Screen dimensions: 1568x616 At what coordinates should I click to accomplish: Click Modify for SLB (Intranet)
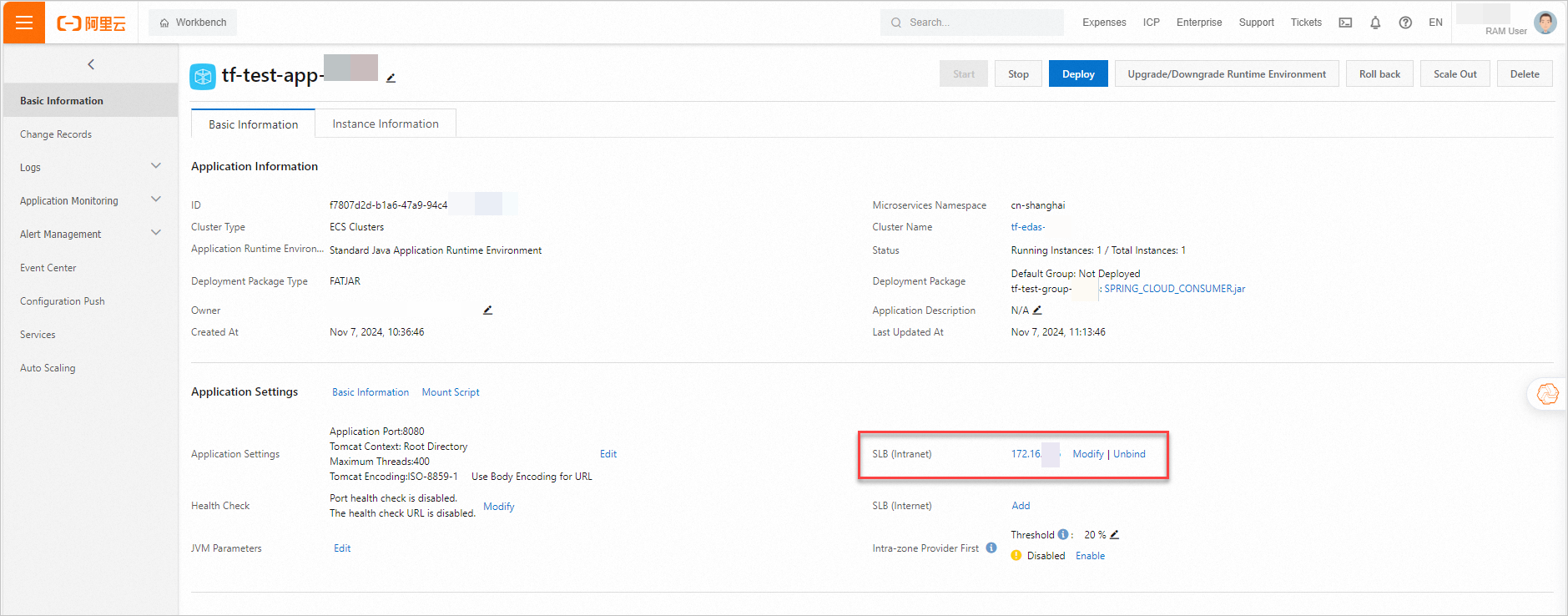pos(1088,454)
